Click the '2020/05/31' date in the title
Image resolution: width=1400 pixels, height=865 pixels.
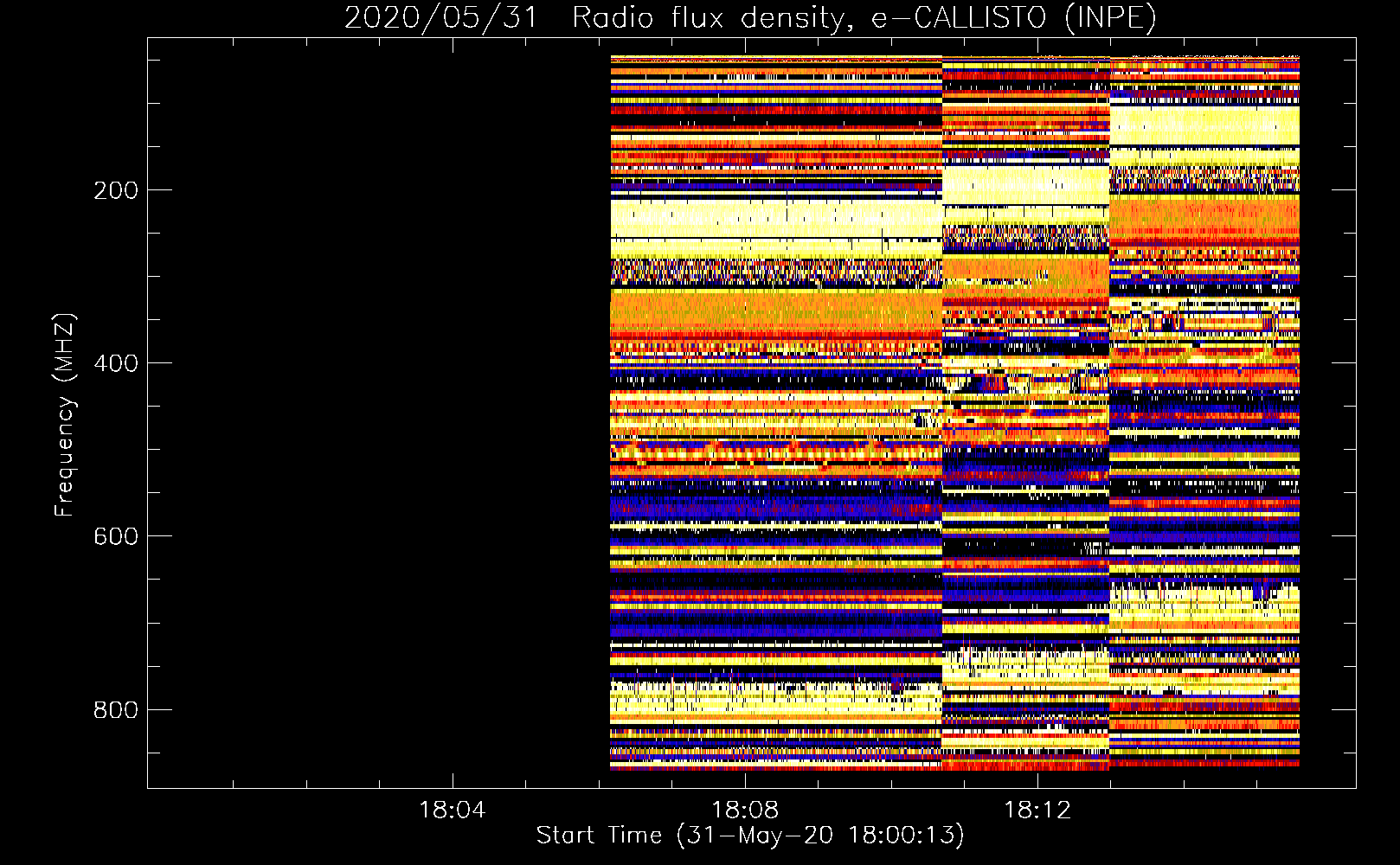coord(442,17)
